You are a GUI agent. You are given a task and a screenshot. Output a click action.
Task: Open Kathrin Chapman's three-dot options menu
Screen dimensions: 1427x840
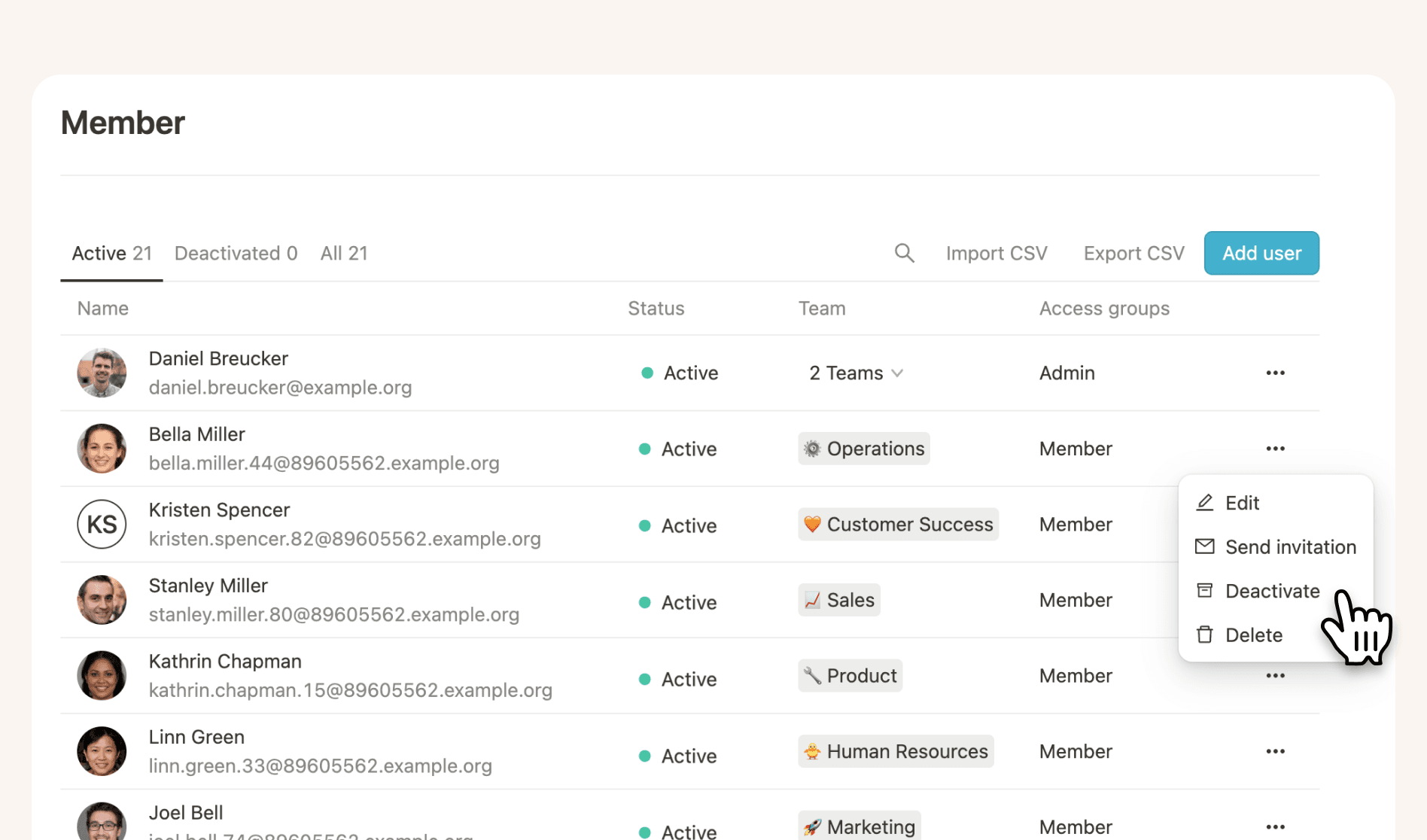(x=1275, y=676)
